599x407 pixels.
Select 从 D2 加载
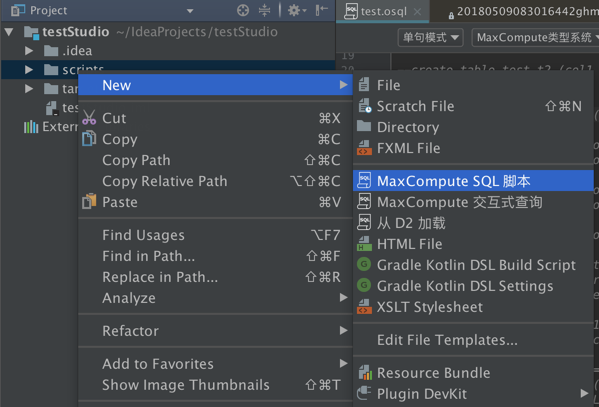[x=473, y=223]
